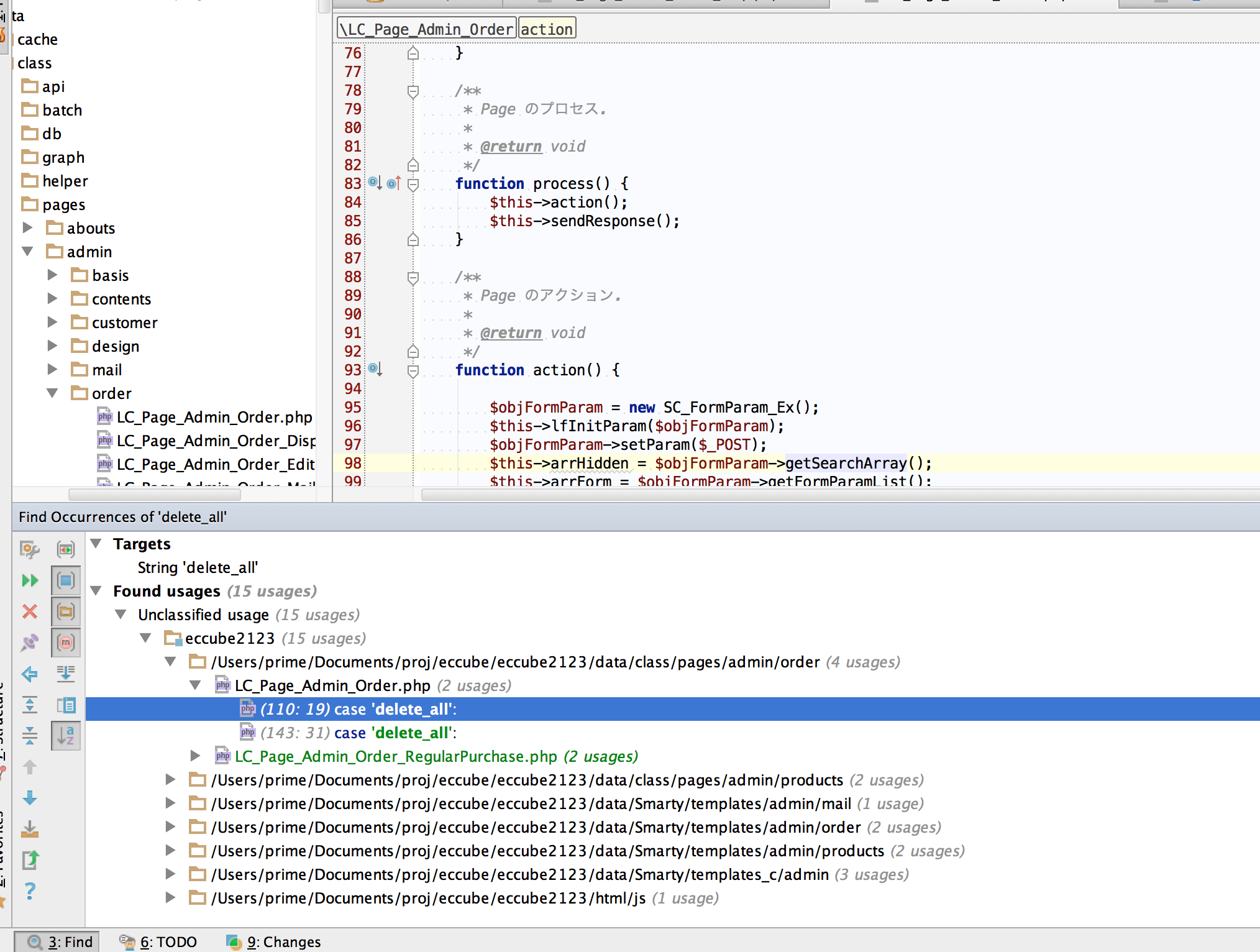Click the Collapse All icon
The height and width of the screenshot is (952, 1260).
point(29,736)
